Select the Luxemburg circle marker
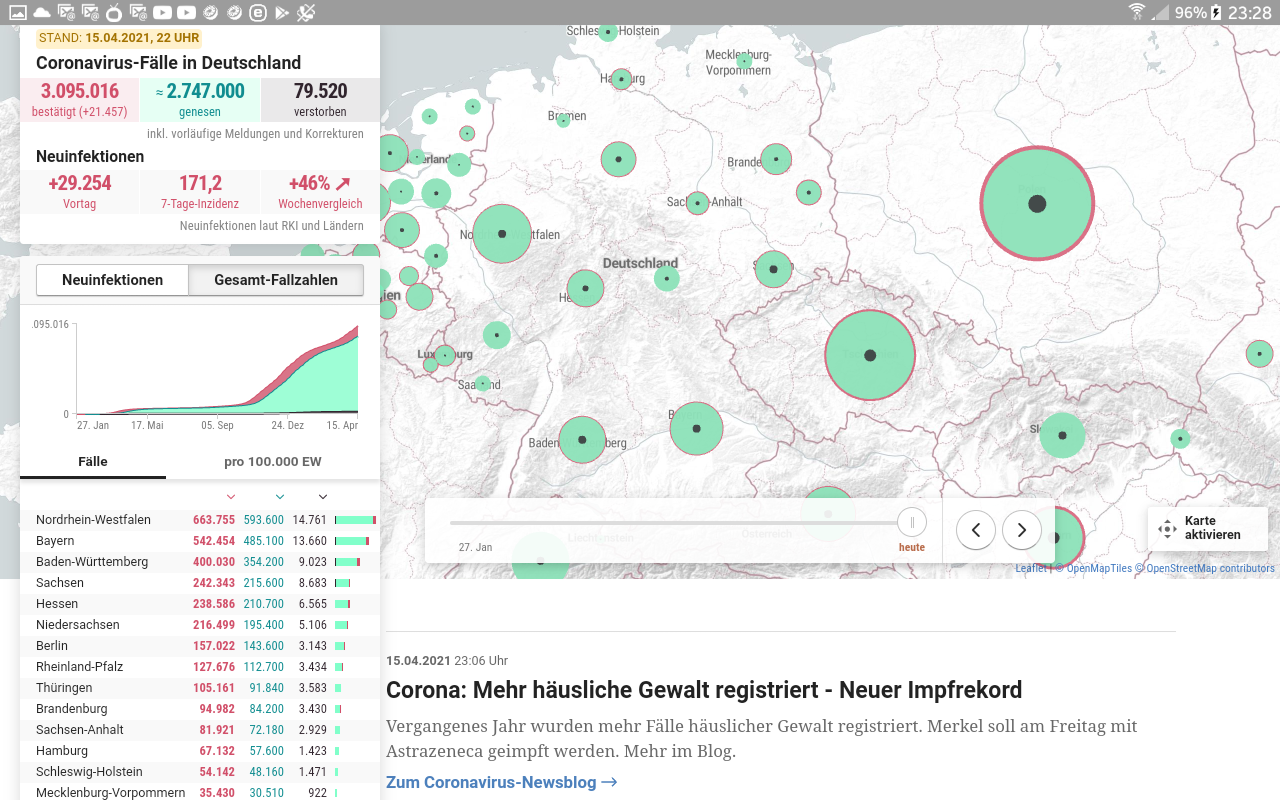The height and width of the screenshot is (800, 1280). pyautogui.click(x=445, y=355)
